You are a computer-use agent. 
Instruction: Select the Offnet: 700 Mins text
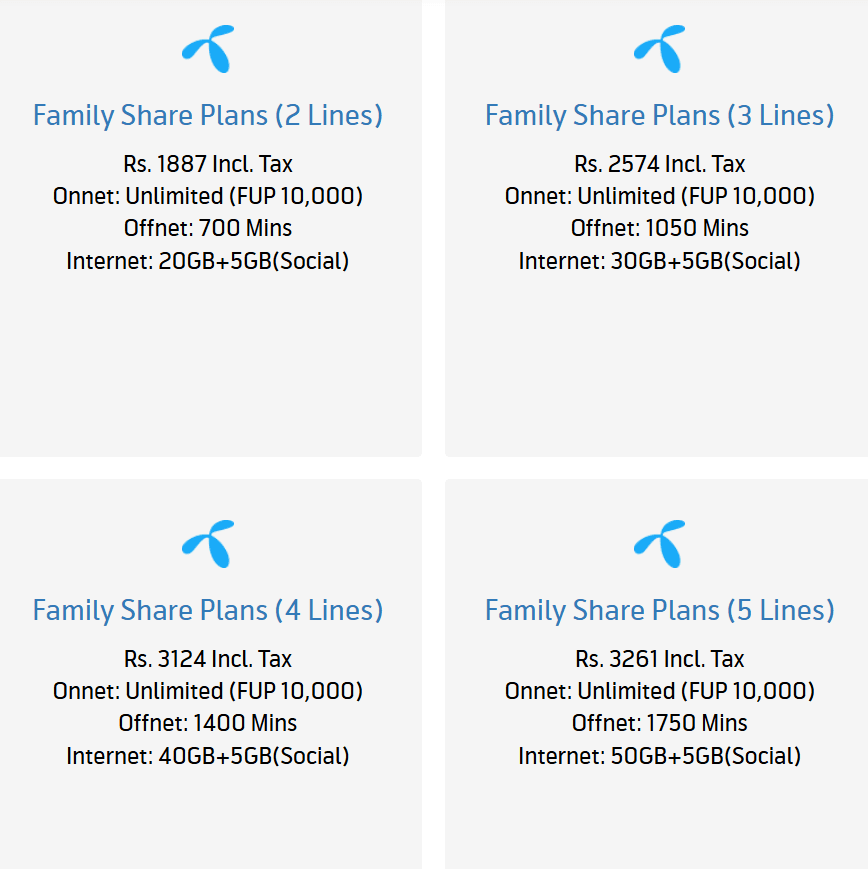pyautogui.click(x=208, y=228)
